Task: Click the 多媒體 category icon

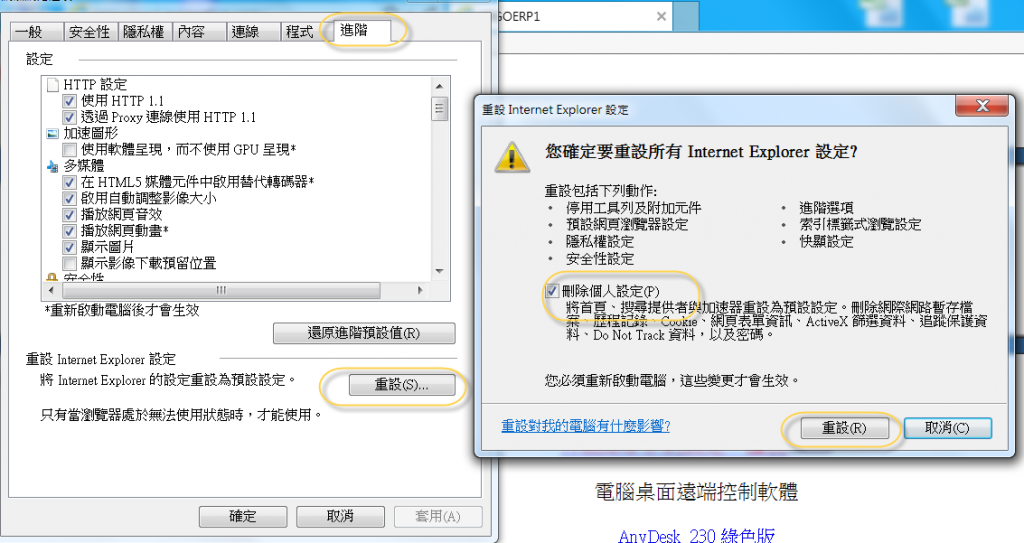Action: [x=53, y=167]
